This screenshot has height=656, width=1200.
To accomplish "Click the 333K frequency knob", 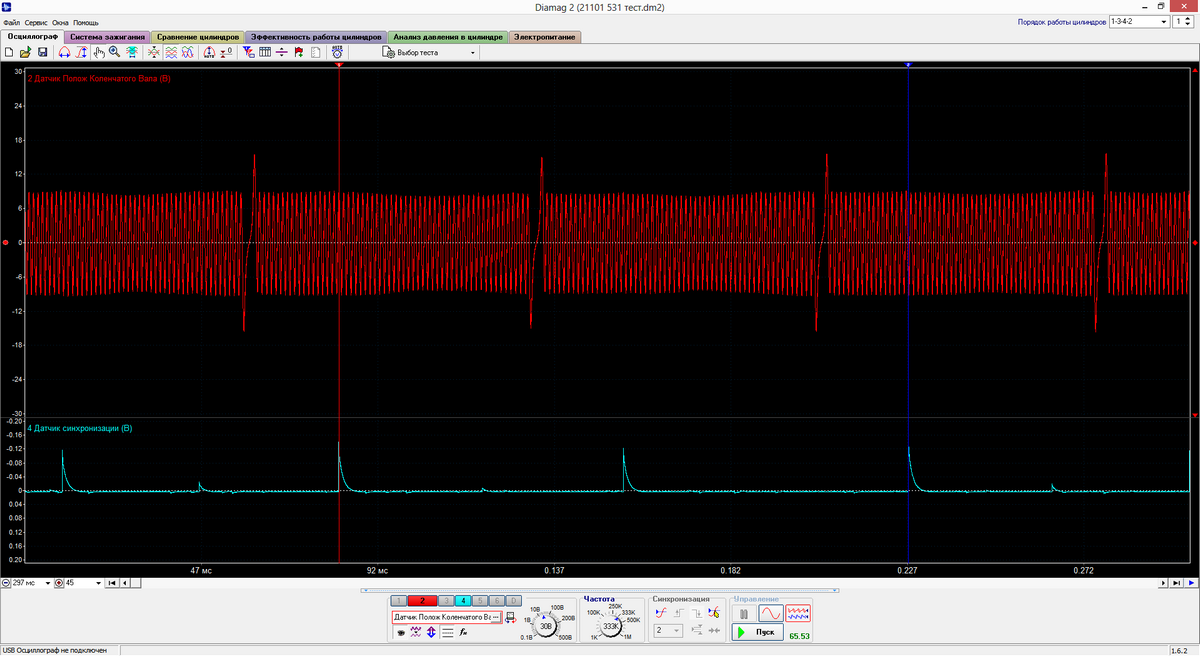I will [x=611, y=626].
